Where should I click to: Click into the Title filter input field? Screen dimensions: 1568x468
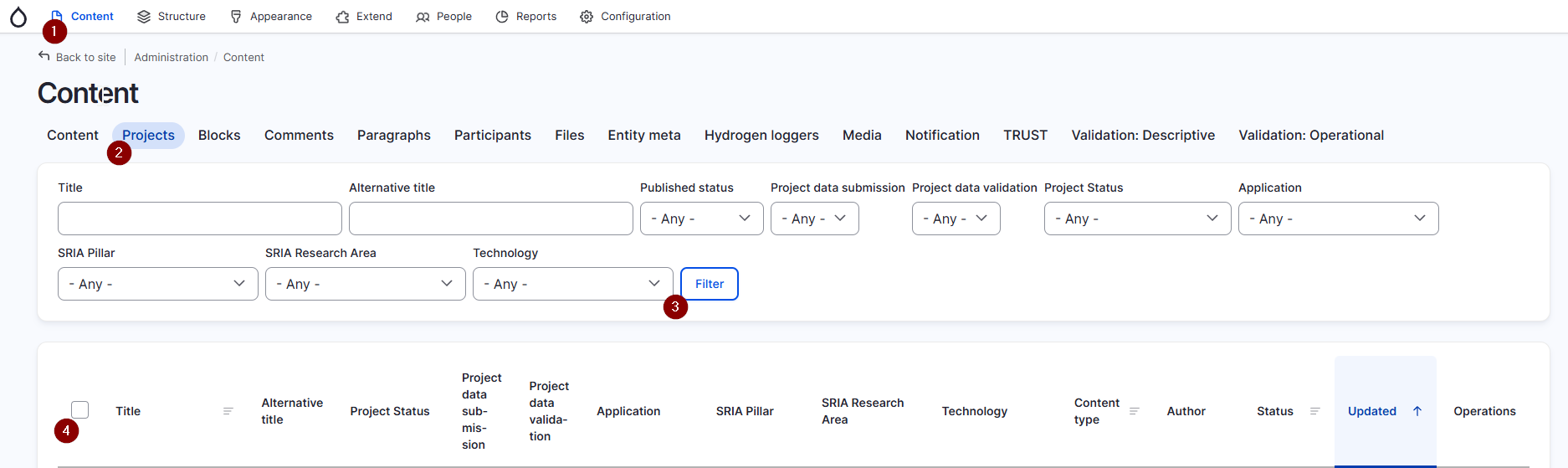click(x=200, y=219)
